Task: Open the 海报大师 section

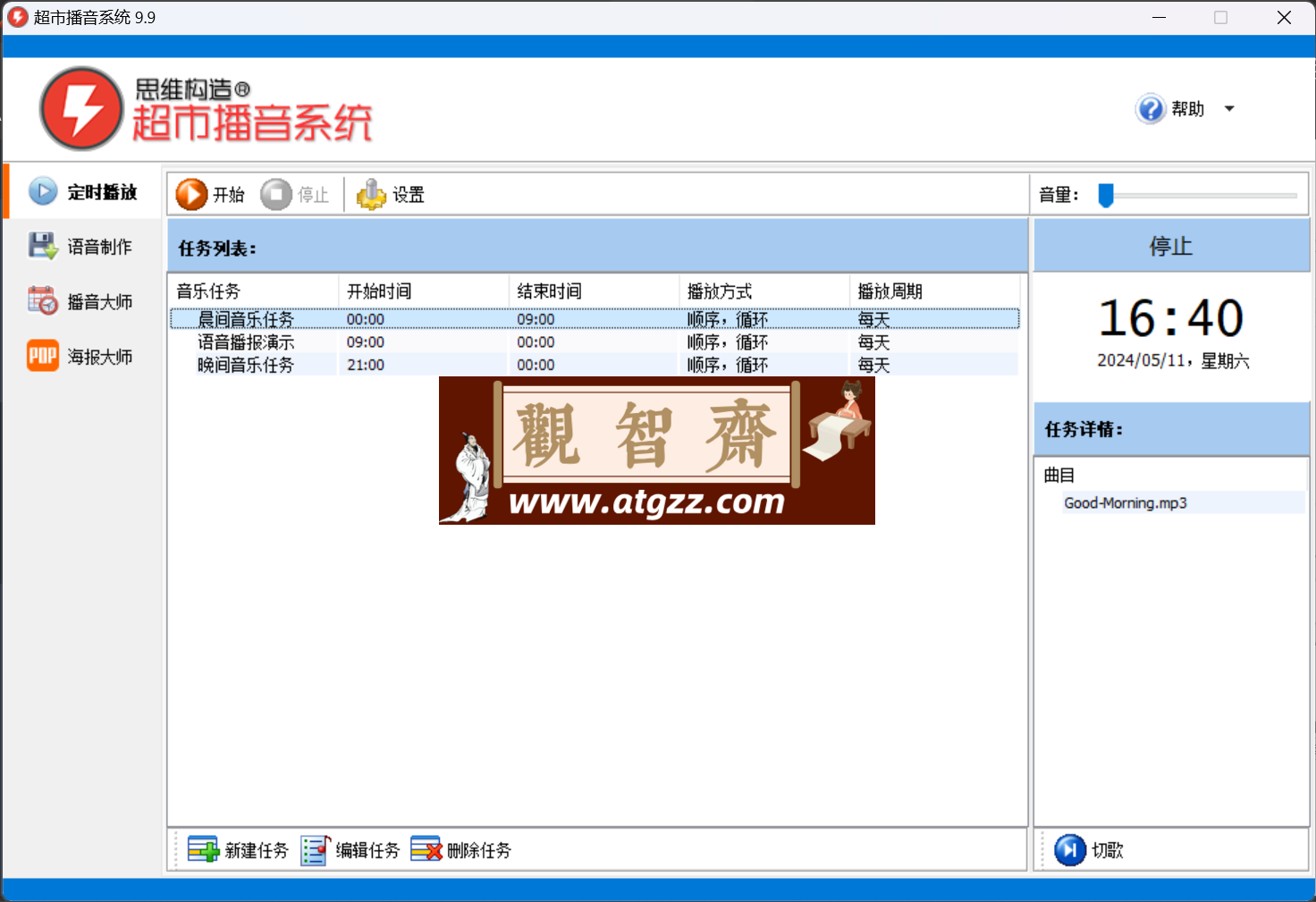Action: tap(83, 356)
